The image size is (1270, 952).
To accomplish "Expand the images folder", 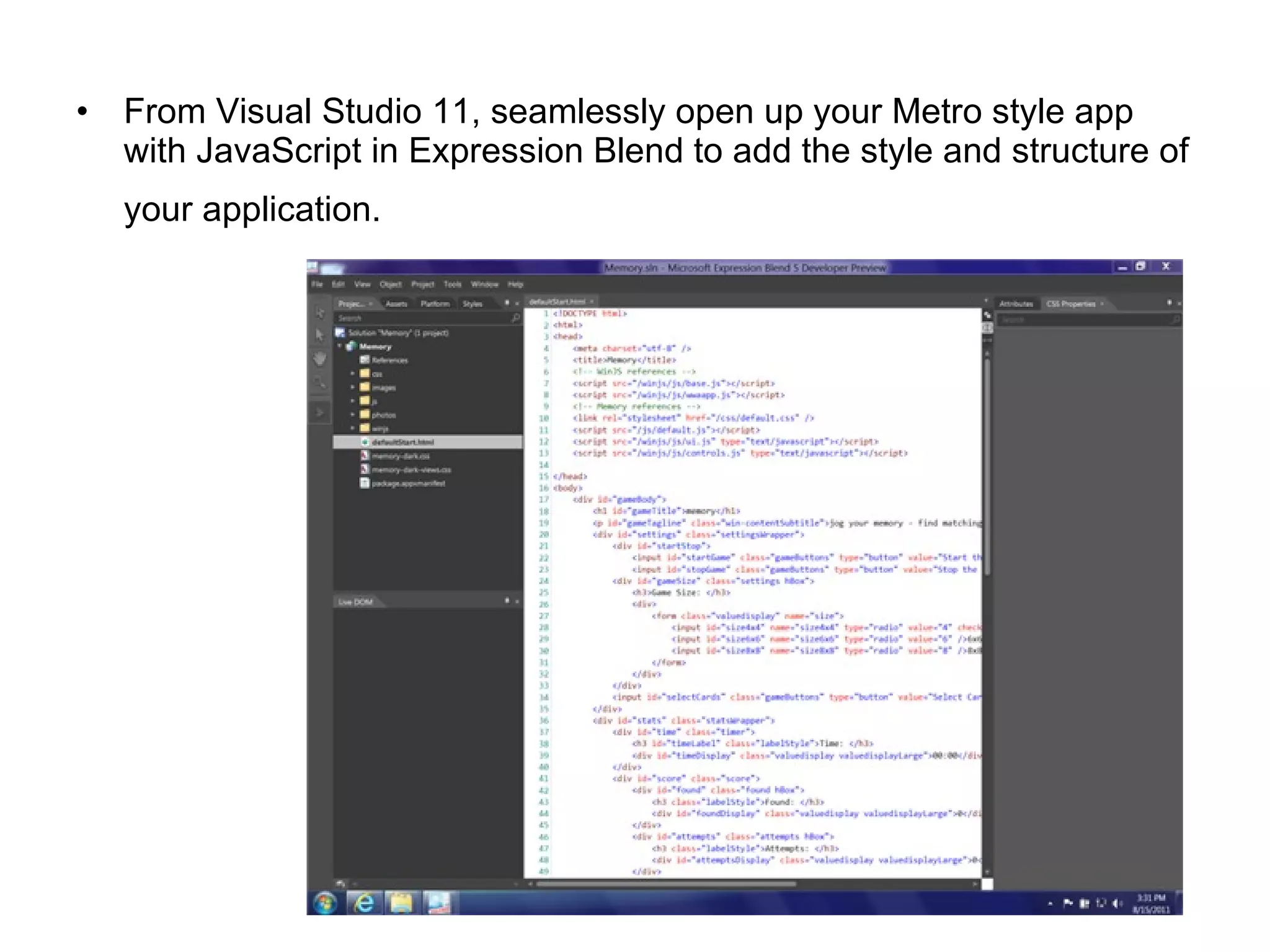I will pos(353,387).
